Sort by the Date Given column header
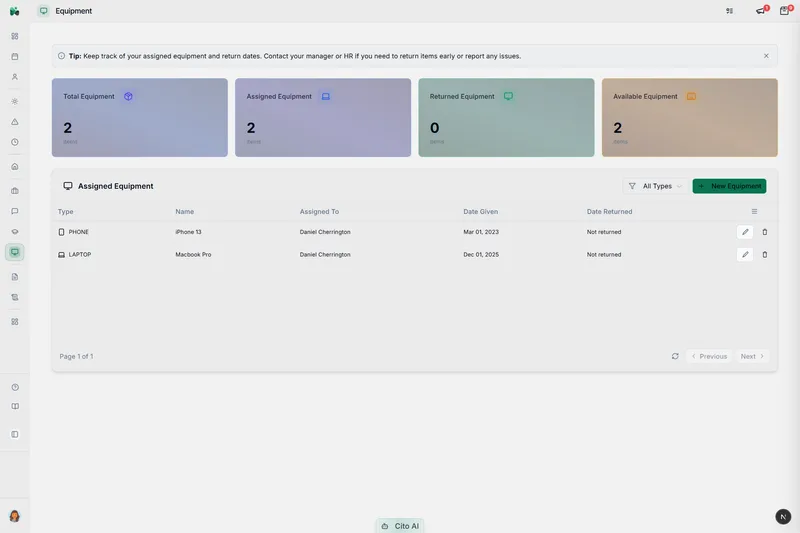Screen dimensions: 800x533 (x=481, y=212)
